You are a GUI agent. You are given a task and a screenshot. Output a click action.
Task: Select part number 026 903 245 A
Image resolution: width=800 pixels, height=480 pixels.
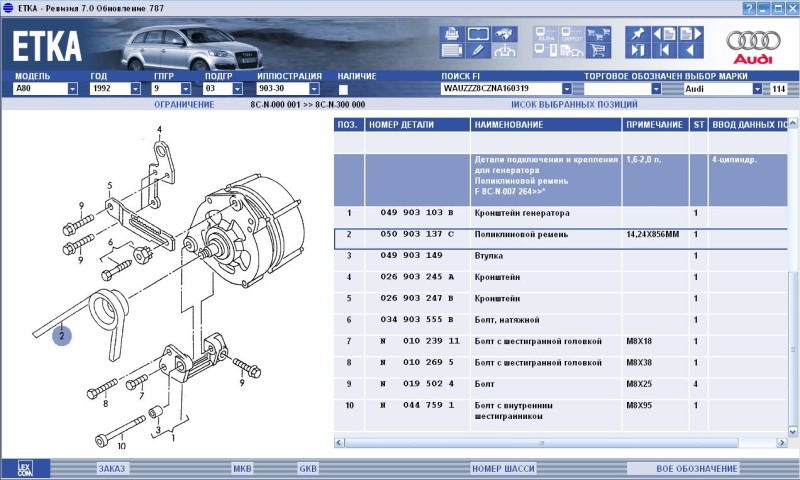(417, 277)
